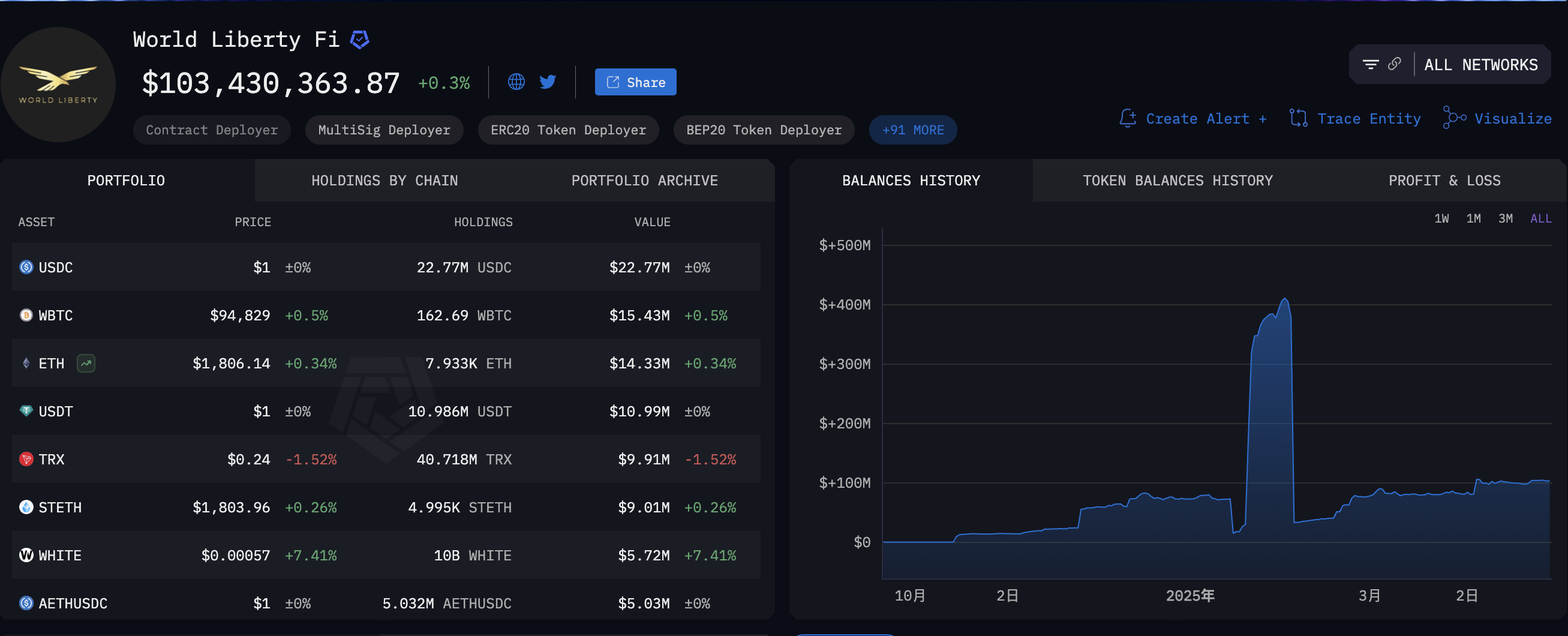1568x636 pixels.
Task: Open the Twitter bird icon link
Action: click(548, 82)
